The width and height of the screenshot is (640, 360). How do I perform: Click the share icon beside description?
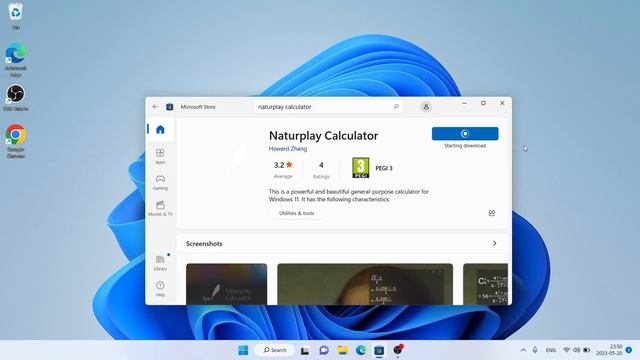(x=491, y=213)
